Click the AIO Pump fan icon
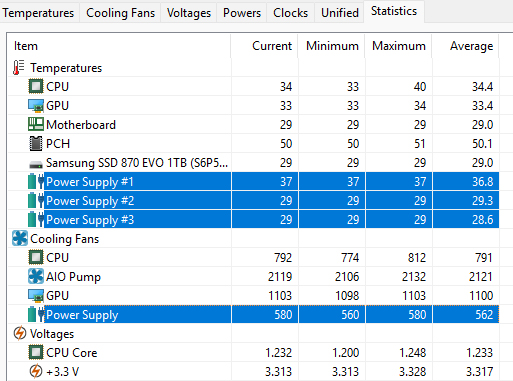The image size is (513, 381). pos(36,276)
